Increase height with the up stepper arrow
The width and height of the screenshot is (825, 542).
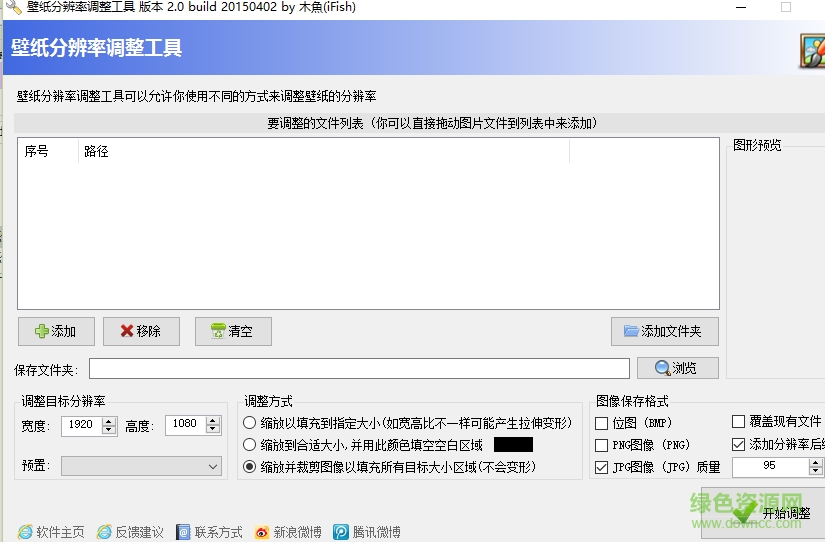point(213,420)
